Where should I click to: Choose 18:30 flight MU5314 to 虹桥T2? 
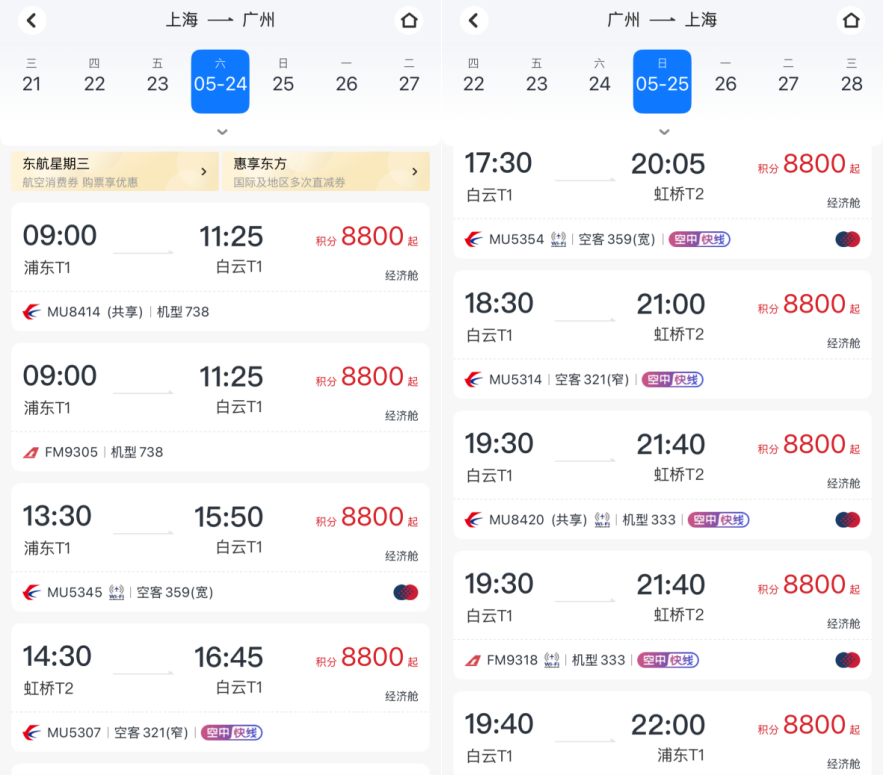coord(662,335)
